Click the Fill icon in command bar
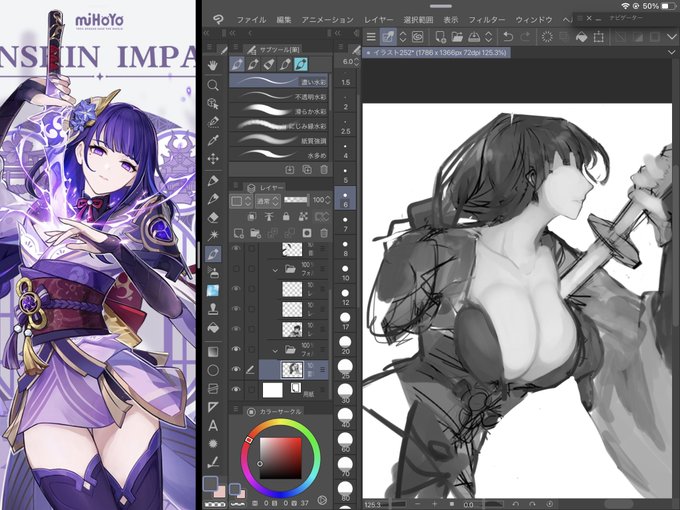Image resolution: width=680 pixels, height=510 pixels. pyautogui.click(x=581, y=37)
